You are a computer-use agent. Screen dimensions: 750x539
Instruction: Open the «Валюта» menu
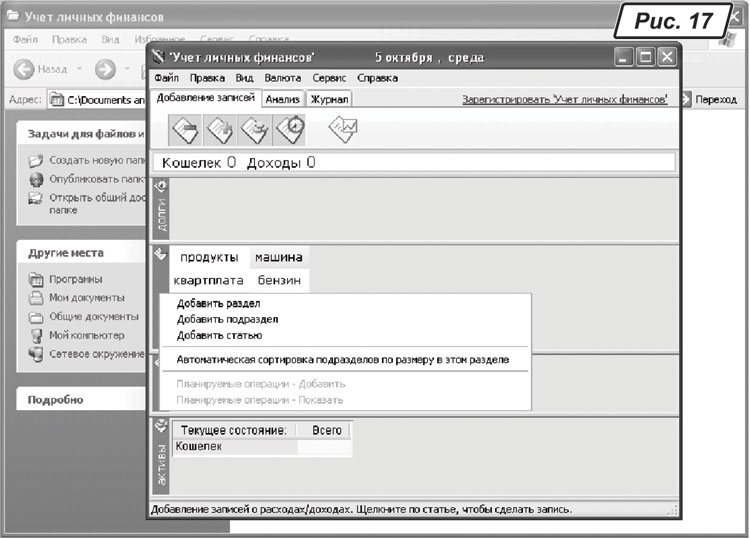pos(282,77)
